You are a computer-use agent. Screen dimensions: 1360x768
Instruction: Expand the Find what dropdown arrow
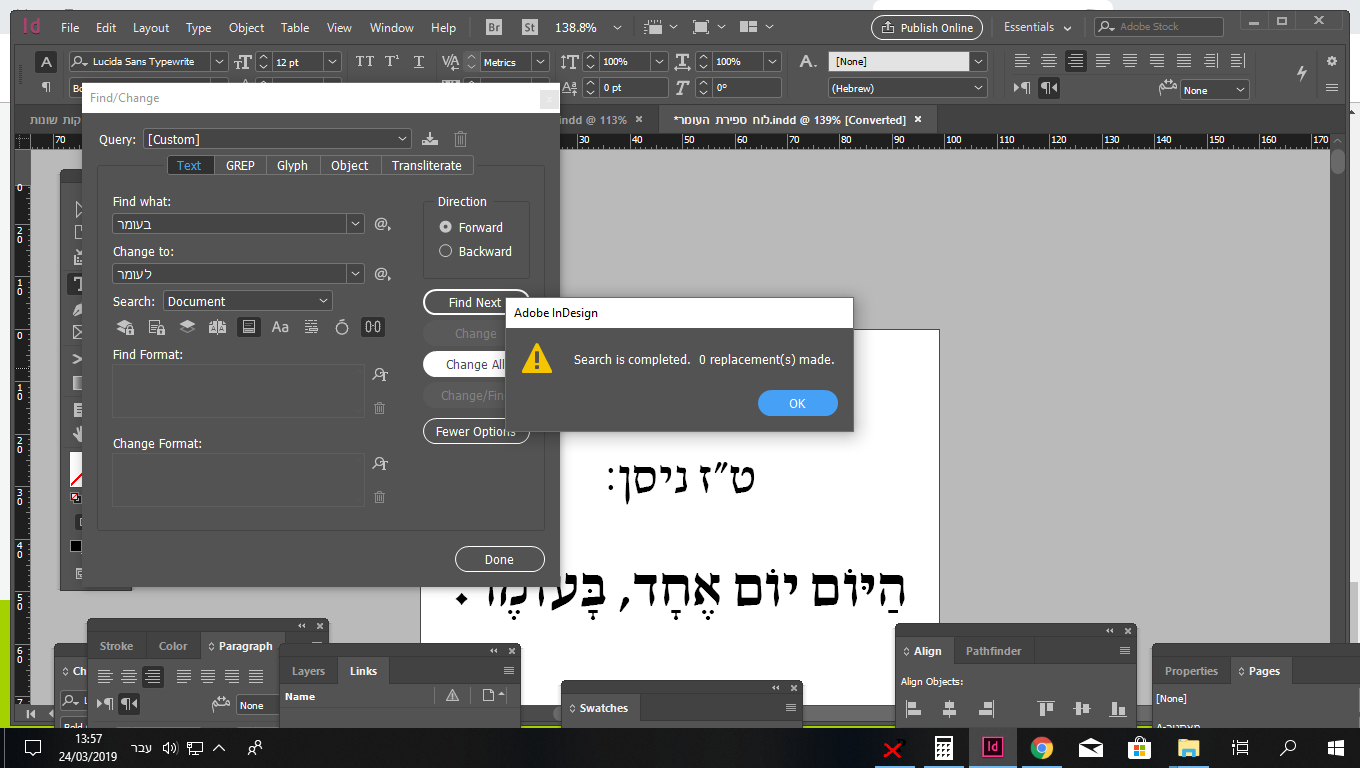coord(355,223)
